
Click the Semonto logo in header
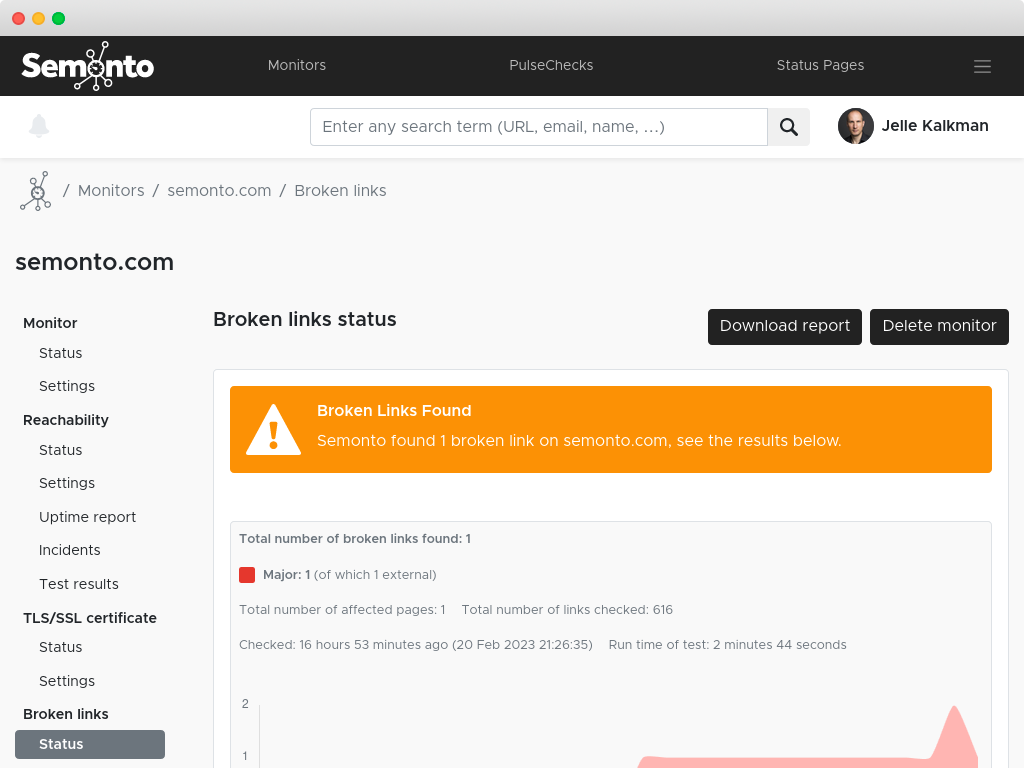(x=88, y=66)
